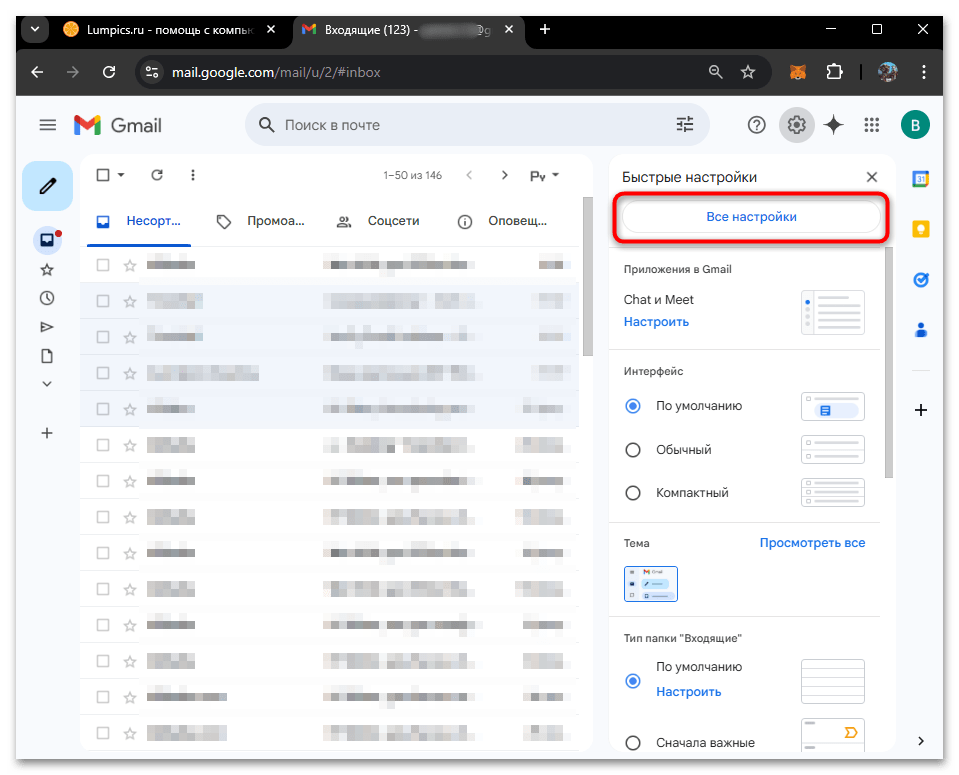959x775 pixels.
Task: Click "Настроить" under Chat и Meet
Action: pyautogui.click(x=656, y=322)
